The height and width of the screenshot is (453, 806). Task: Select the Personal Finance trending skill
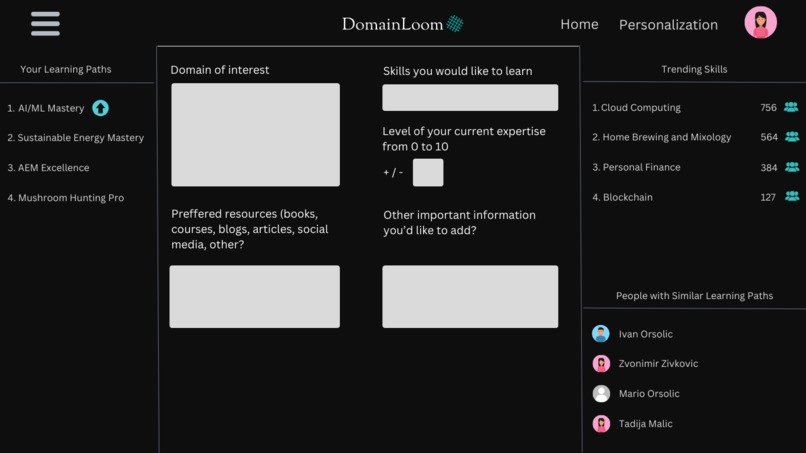point(636,167)
